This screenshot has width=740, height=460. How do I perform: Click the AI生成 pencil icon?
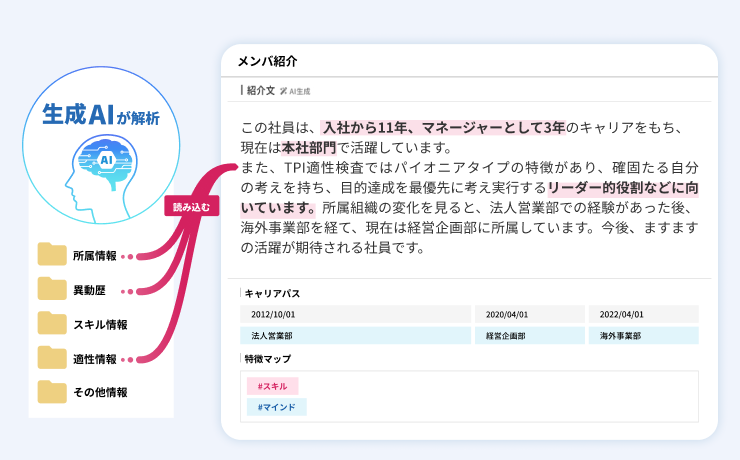point(283,91)
